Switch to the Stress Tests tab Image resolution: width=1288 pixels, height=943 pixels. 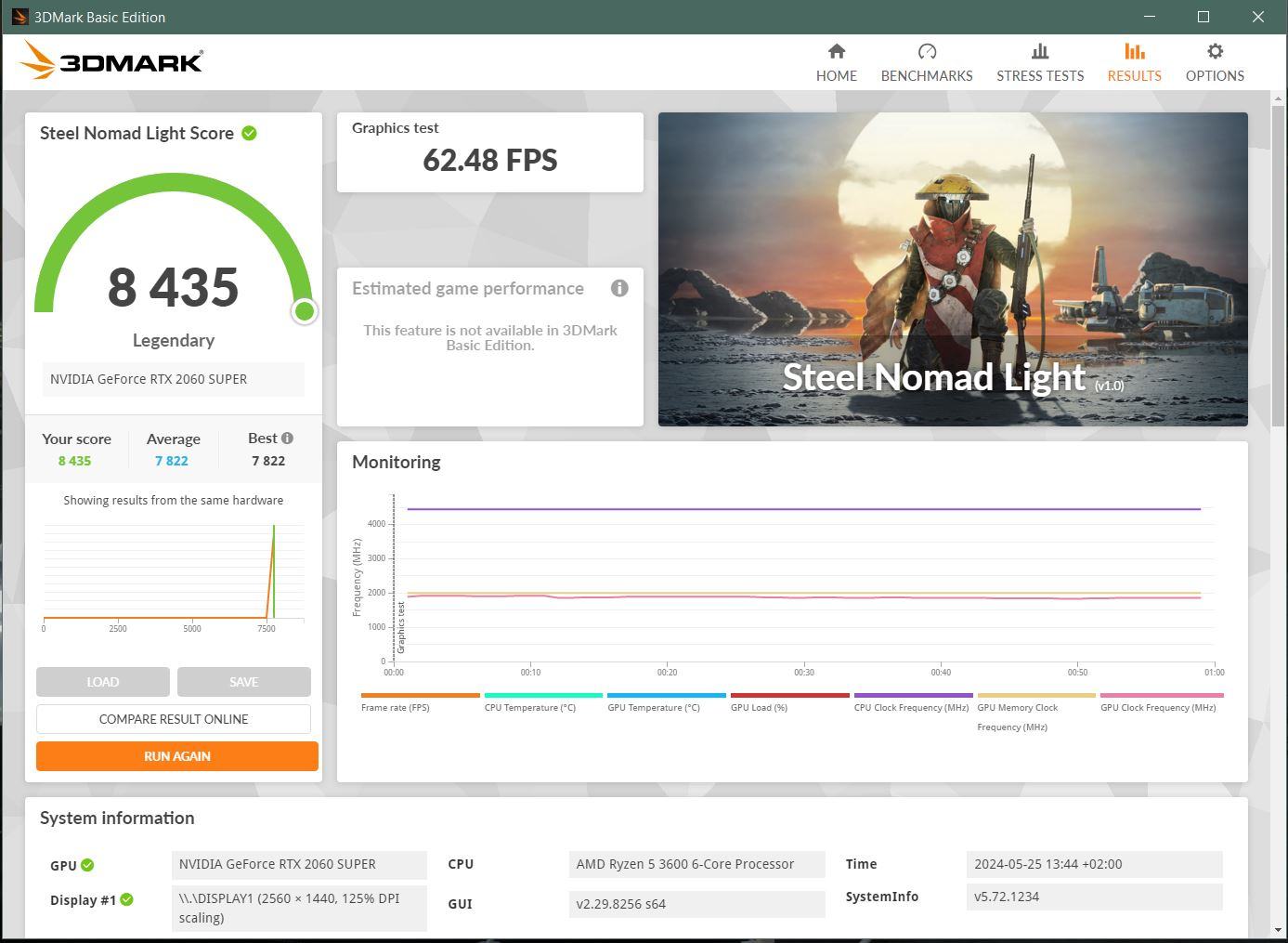tap(1040, 62)
